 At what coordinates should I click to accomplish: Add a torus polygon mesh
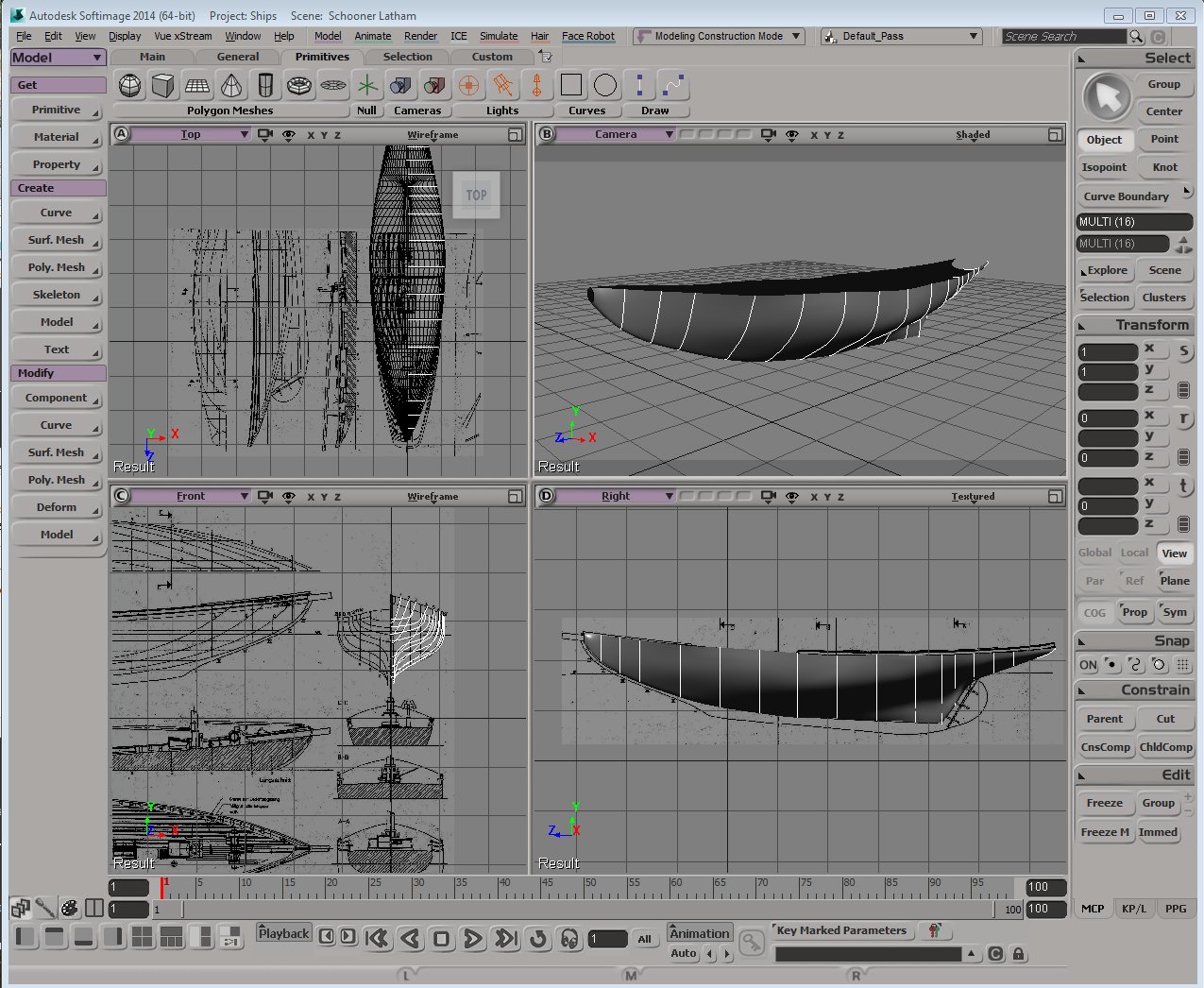click(299, 86)
